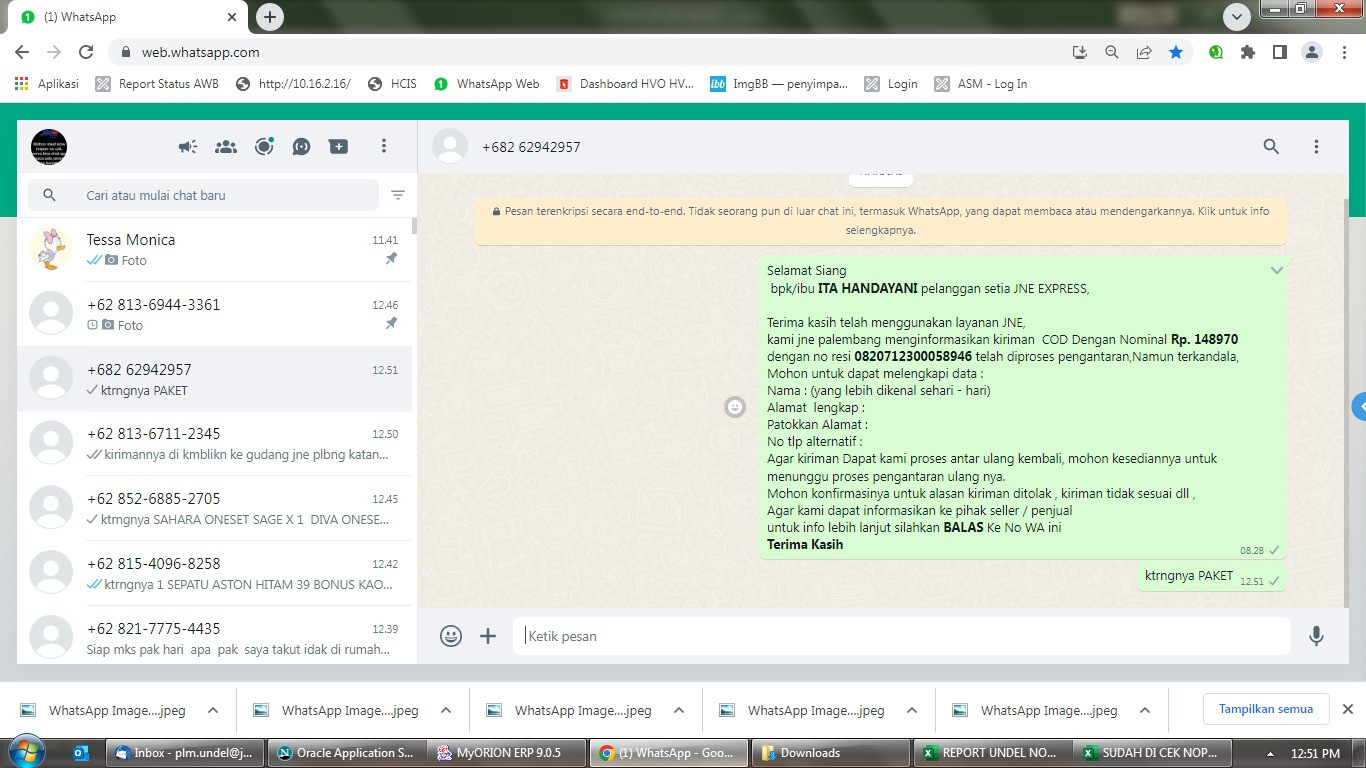Filter the chat list
1366x768 pixels.
(x=398, y=195)
